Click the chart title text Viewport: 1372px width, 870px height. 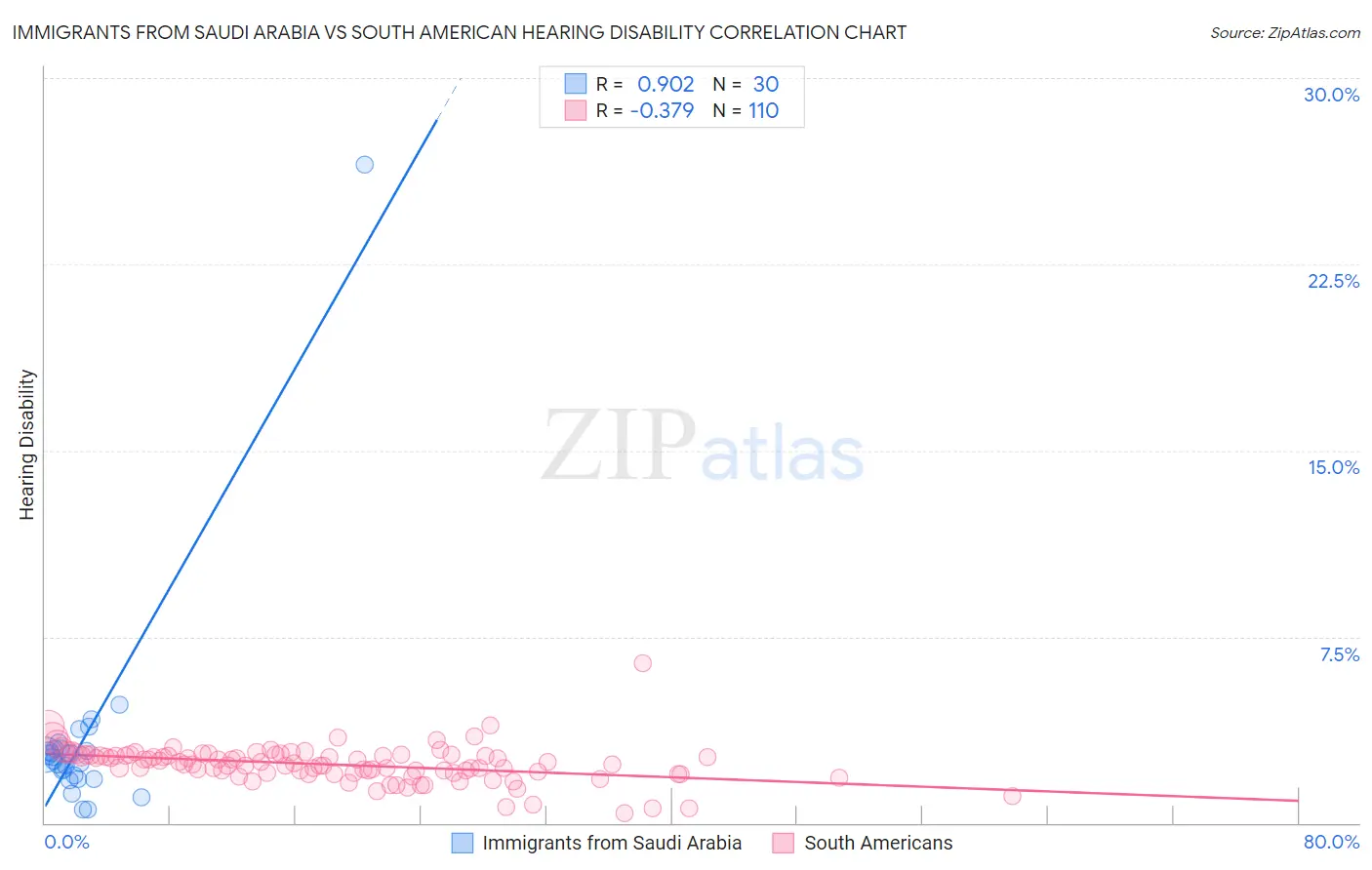(459, 32)
